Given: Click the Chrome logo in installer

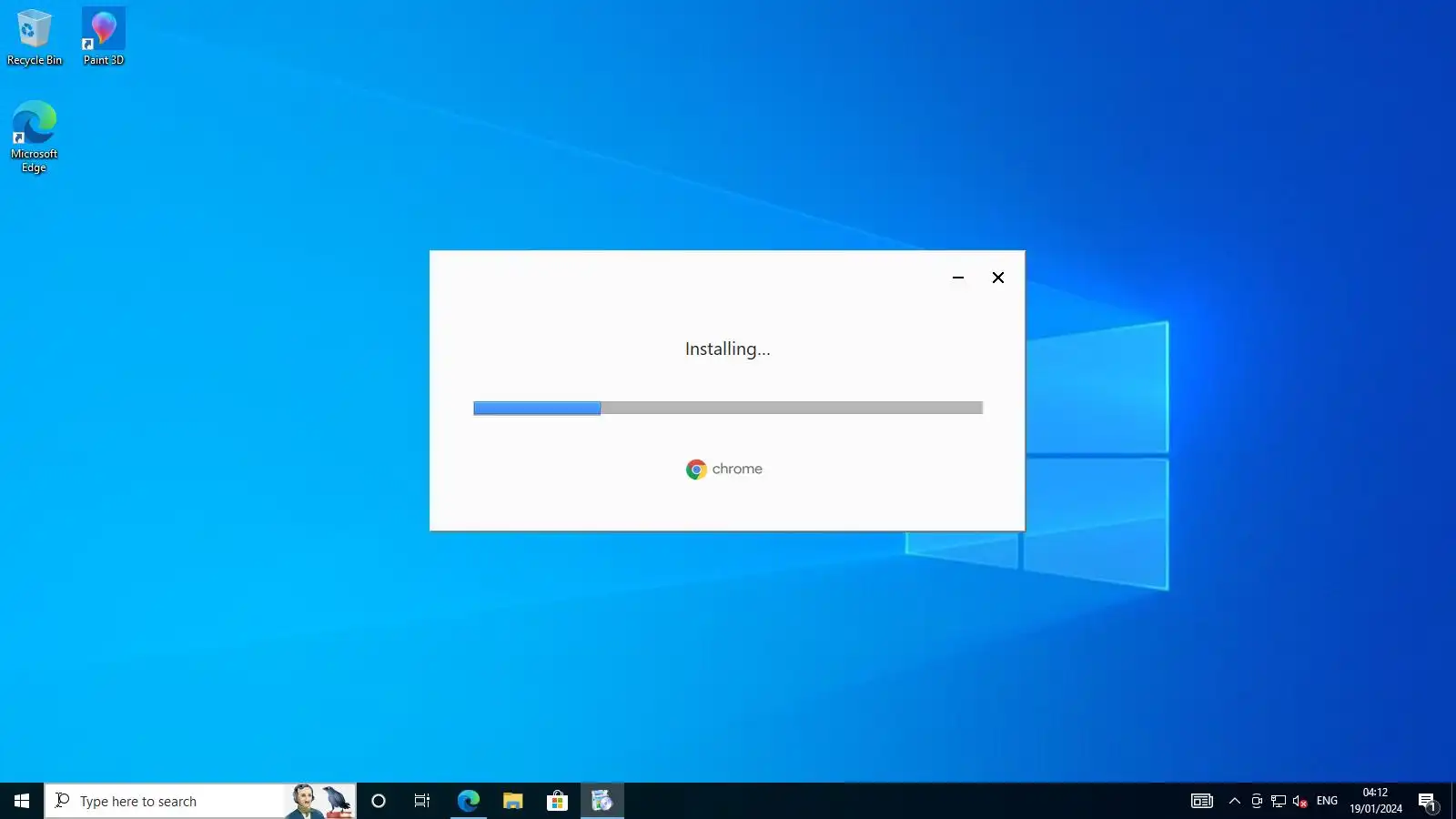Looking at the screenshot, I should click(x=724, y=470).
